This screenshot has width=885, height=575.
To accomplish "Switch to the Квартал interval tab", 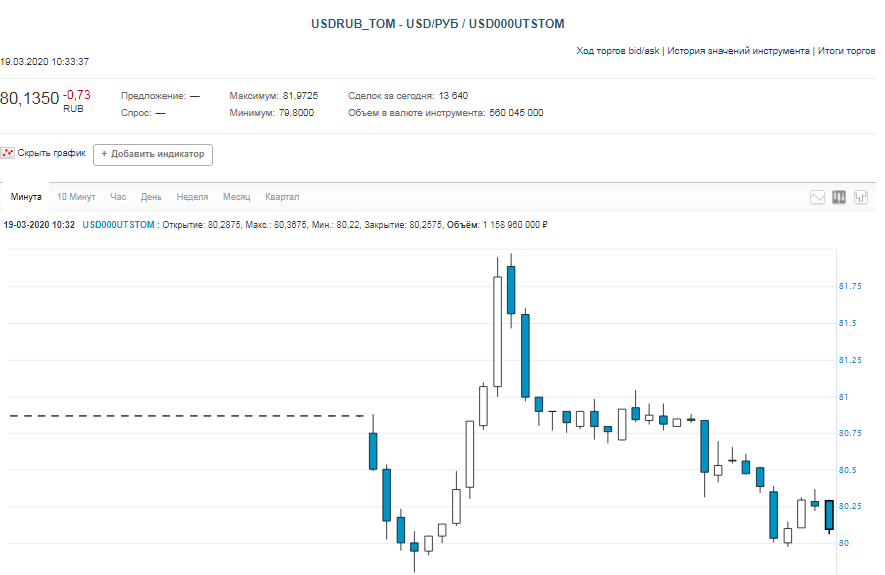I will click(x=282, y=197).
